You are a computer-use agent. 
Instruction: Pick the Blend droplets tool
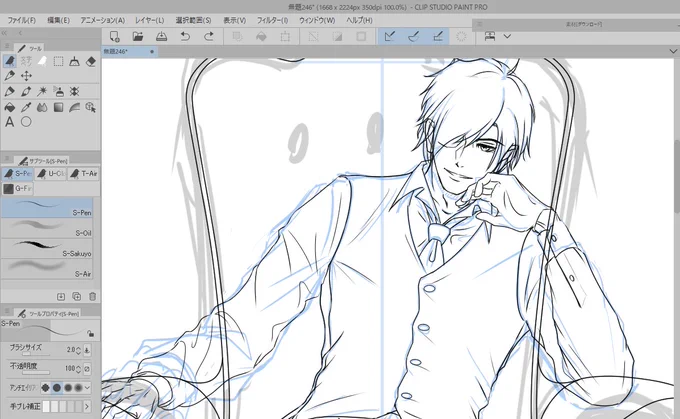[x=42, y=107]
